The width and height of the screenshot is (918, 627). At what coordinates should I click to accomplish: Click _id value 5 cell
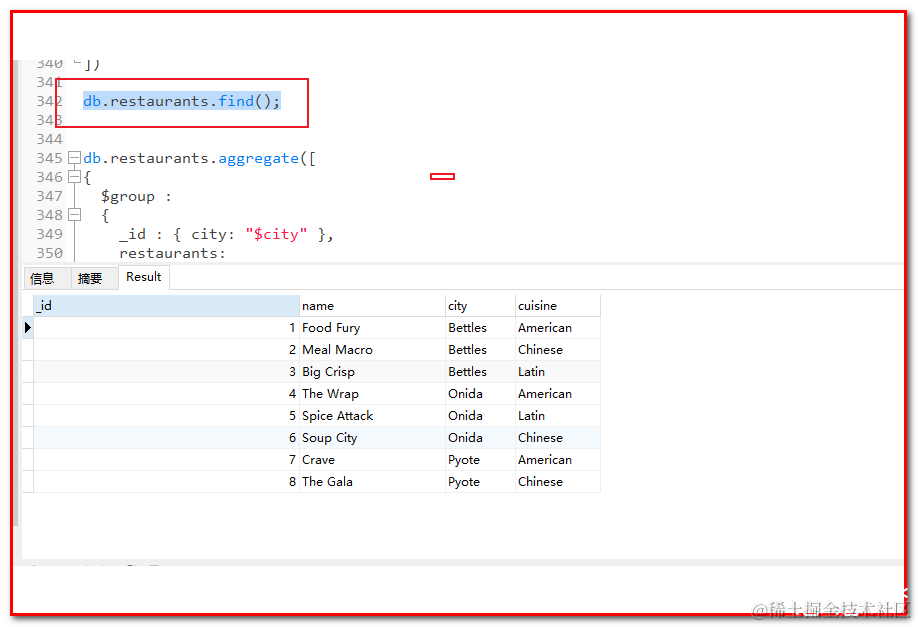point(167,416)
